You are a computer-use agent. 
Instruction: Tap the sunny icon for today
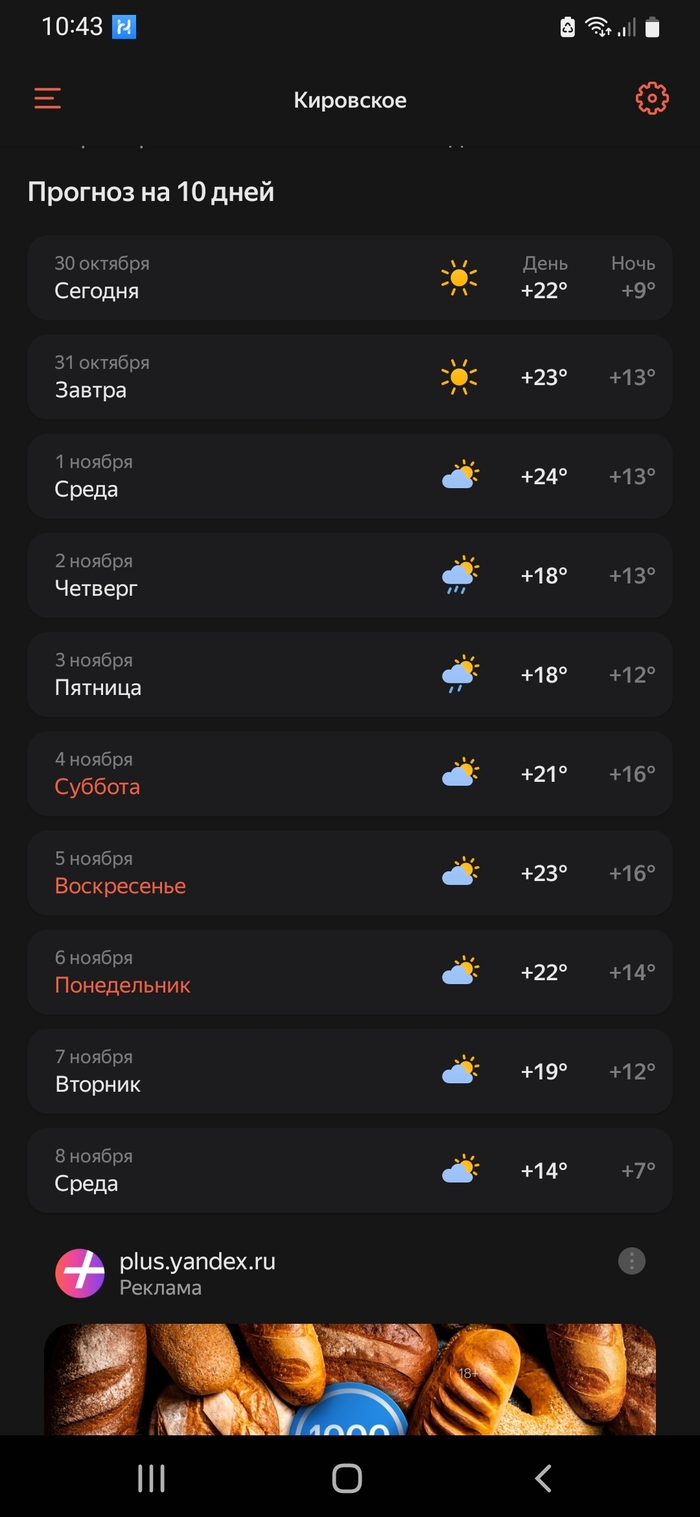click(459, 277)
